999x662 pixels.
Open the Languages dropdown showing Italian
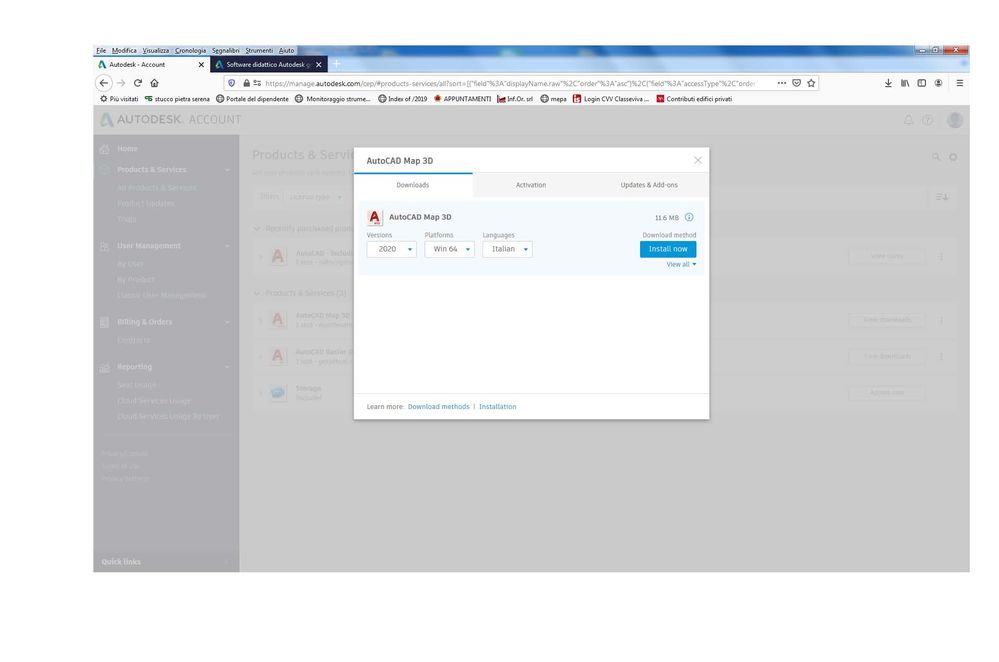pos(507,249)
